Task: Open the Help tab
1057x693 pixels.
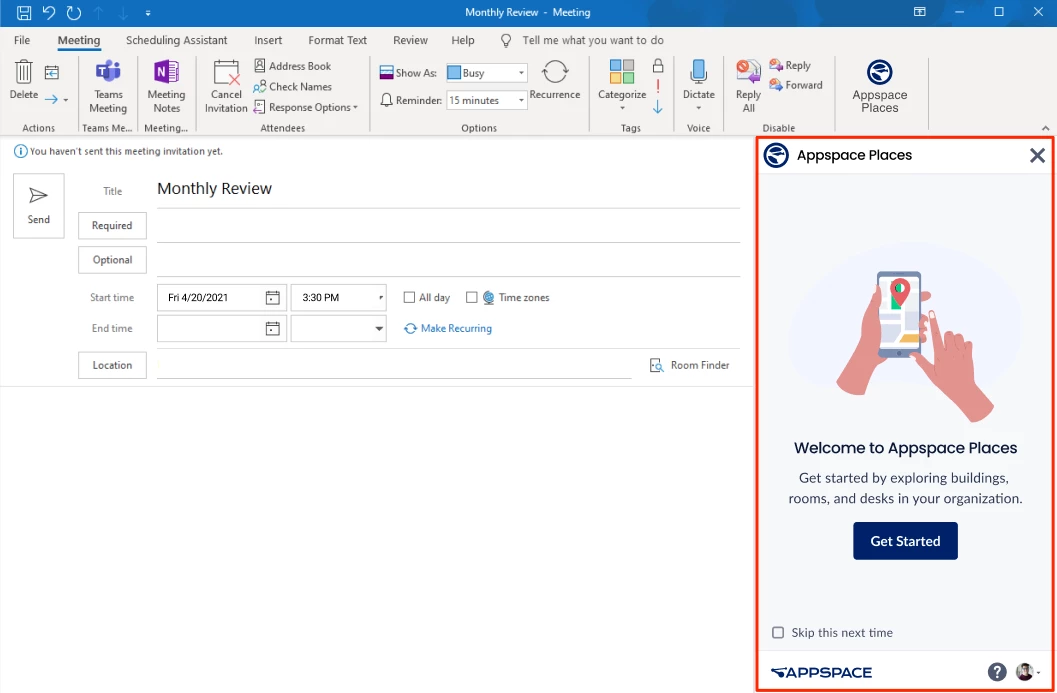Action: tap(463, 40)
